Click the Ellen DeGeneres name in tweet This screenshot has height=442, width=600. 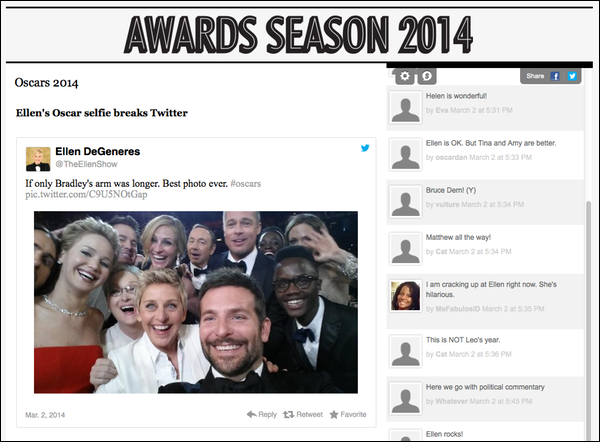coord(98,152)
